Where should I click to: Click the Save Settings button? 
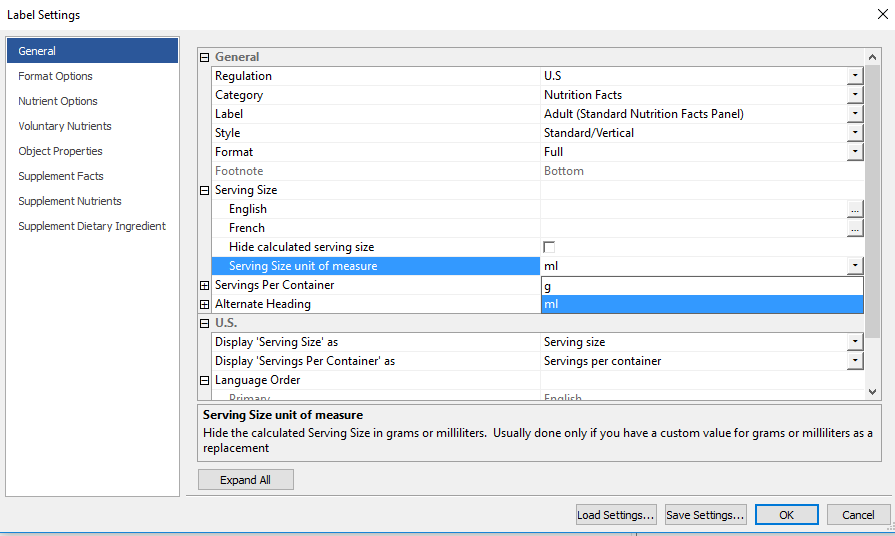click(x=706, y=515)
